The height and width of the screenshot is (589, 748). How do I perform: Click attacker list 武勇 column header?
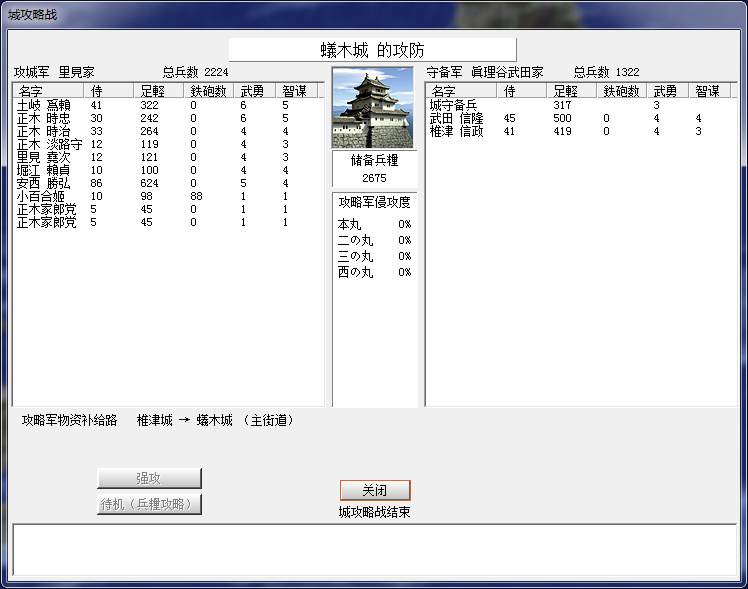pyautogui.click(x=255, y=91)
